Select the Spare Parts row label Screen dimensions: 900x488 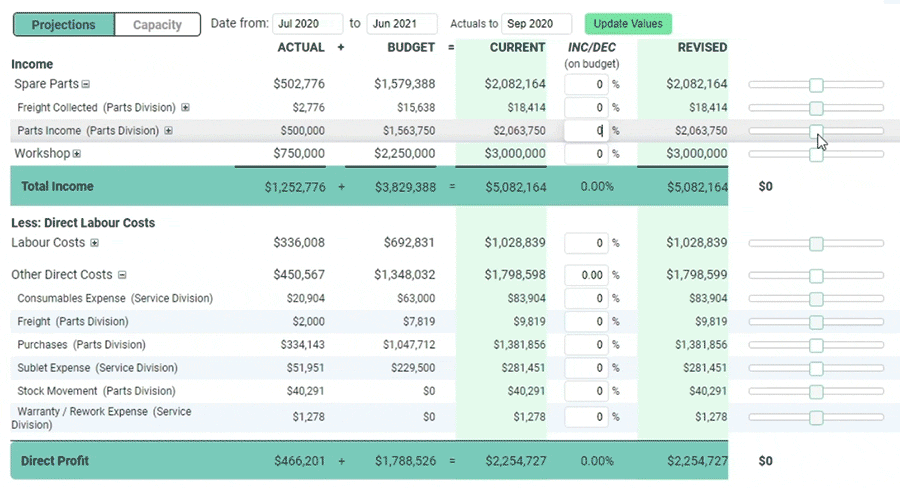[x=46, y=84]
